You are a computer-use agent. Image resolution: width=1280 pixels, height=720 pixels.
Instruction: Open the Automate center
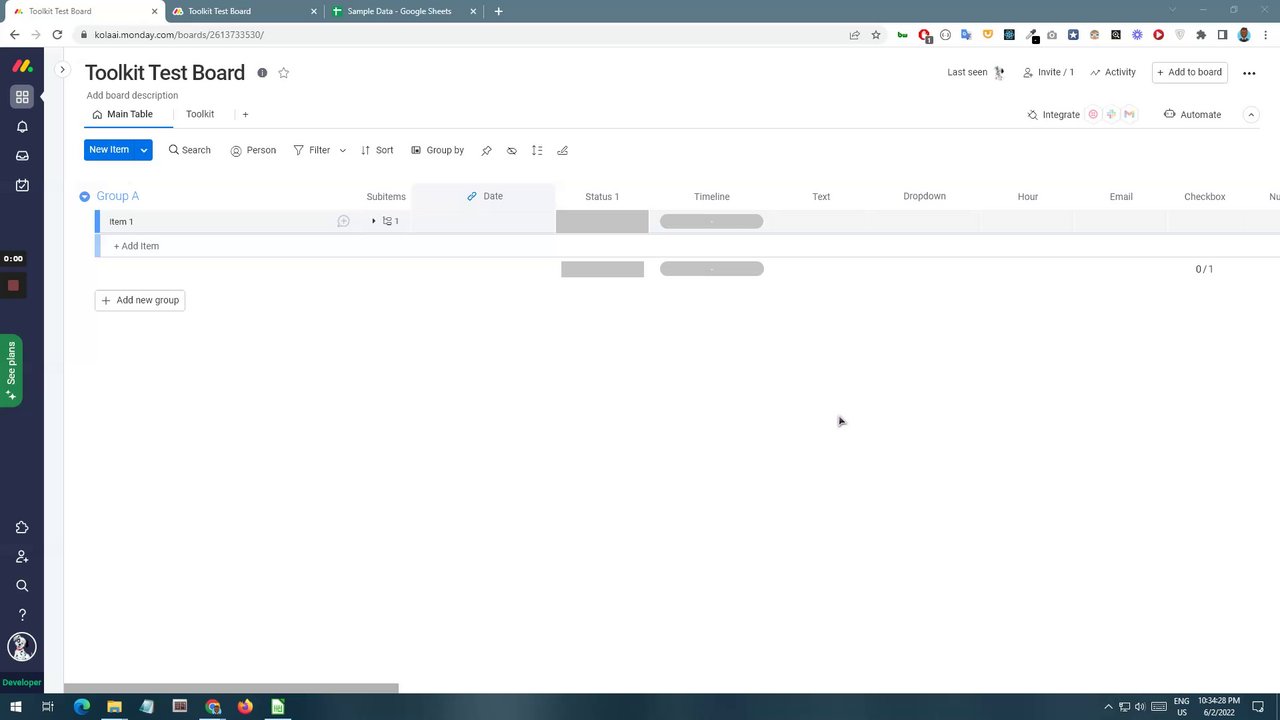pos(1192,115)
